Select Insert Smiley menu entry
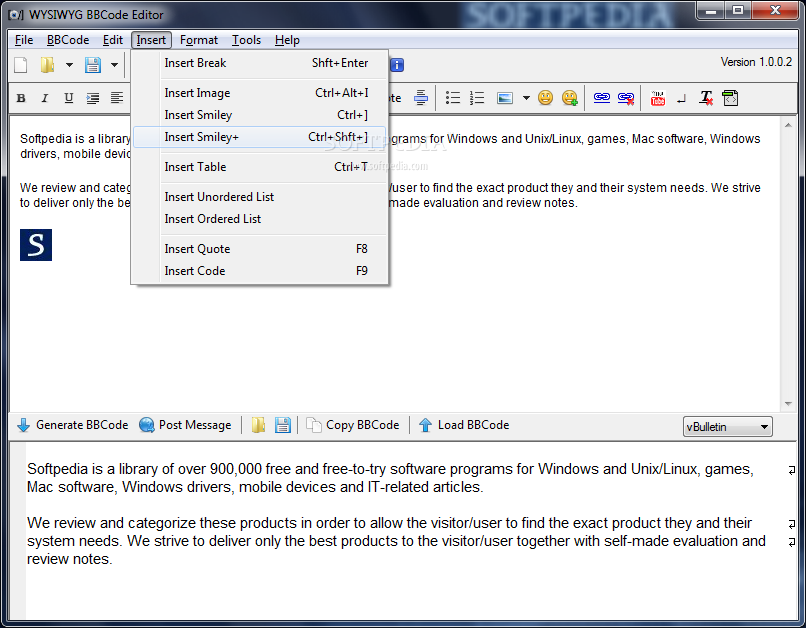 coord(260,115)
